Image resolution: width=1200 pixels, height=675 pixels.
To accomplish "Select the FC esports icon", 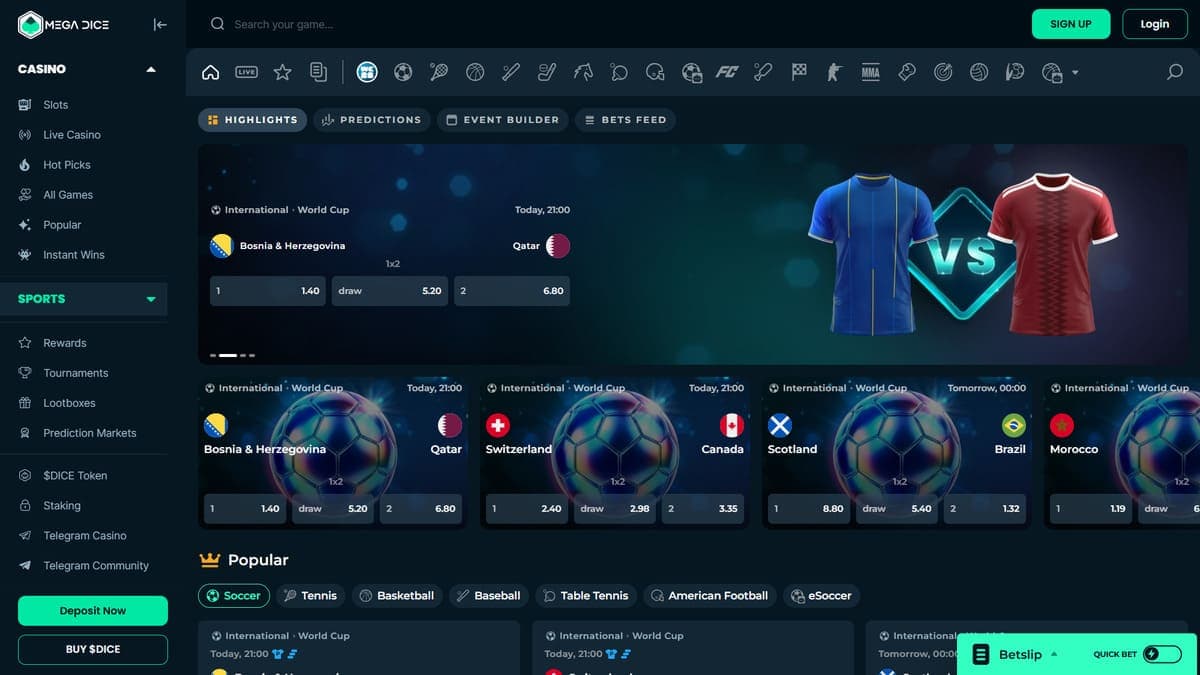I will click(x=727, y=72).
